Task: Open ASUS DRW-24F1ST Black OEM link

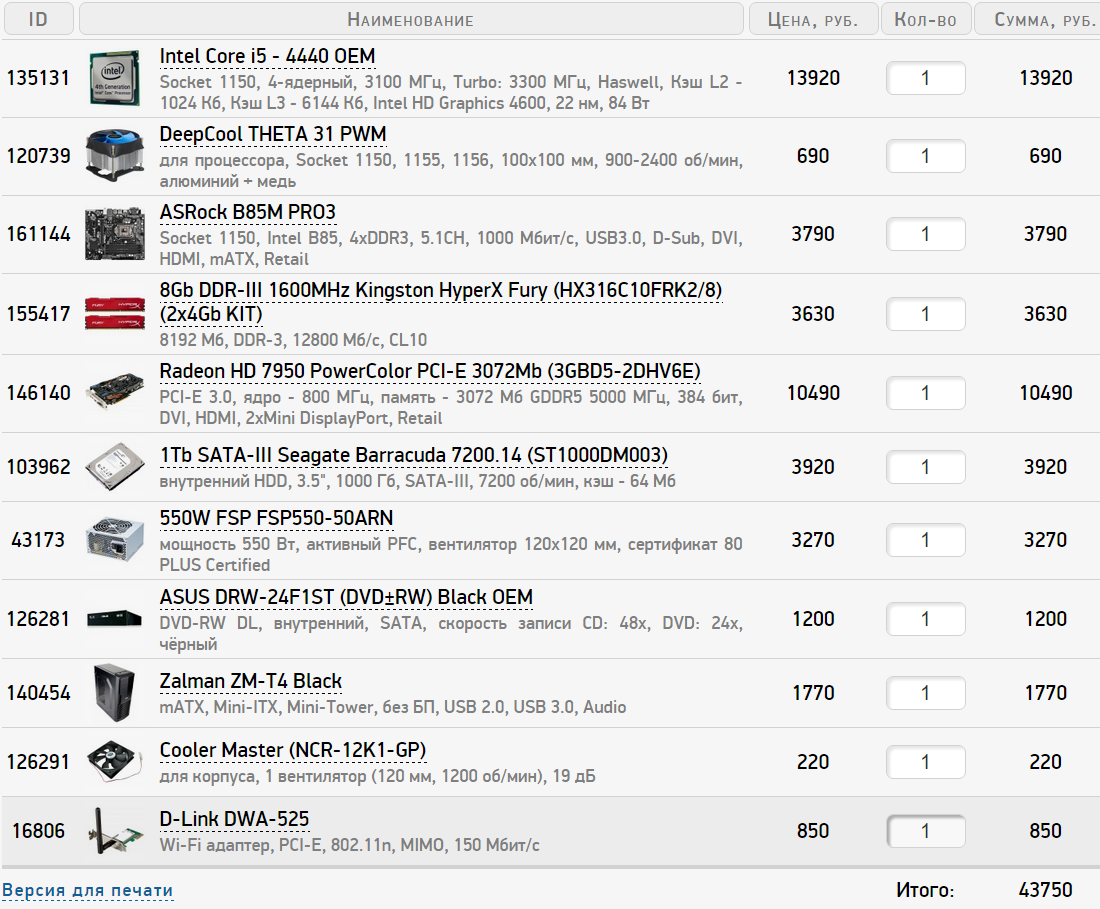Action: pos(346,598)
